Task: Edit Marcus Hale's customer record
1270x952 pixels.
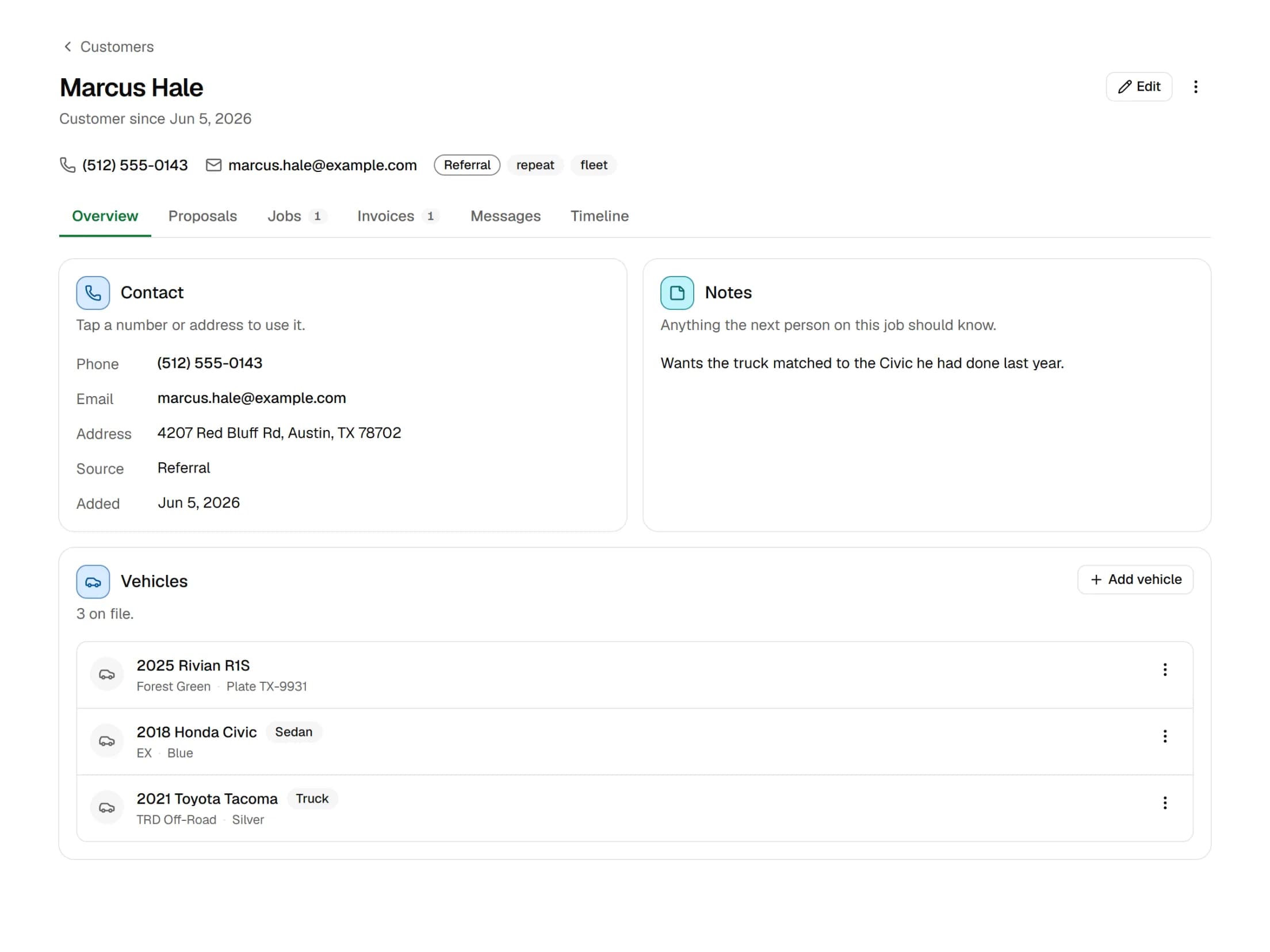Action: click(1138, 87)
